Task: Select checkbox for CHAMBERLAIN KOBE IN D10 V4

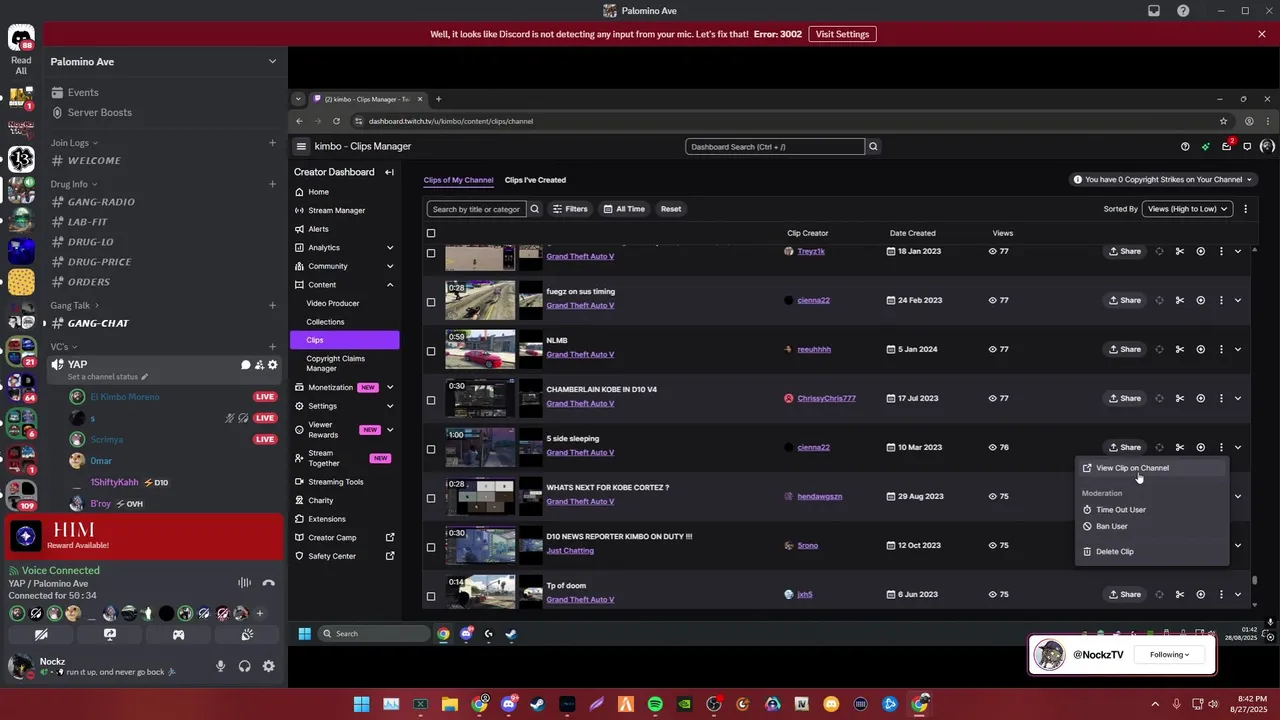Action: [431, 400]
